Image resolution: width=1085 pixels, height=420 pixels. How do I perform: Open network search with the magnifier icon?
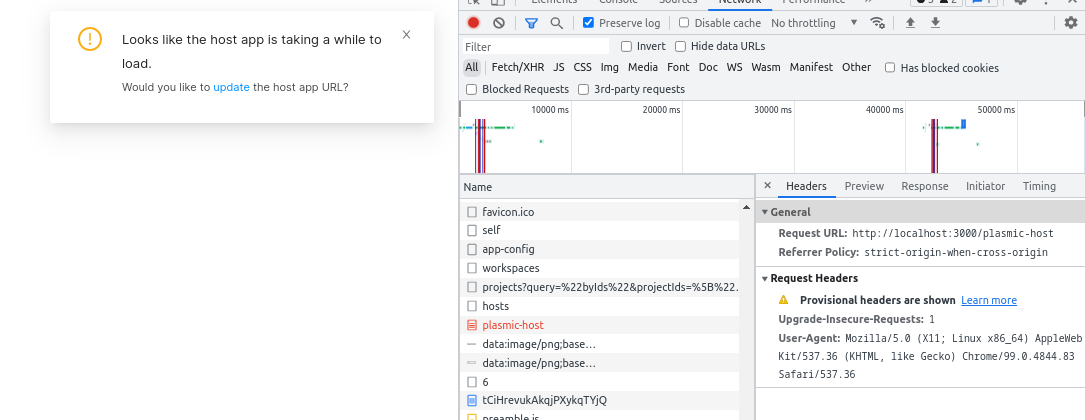point(556,23)
